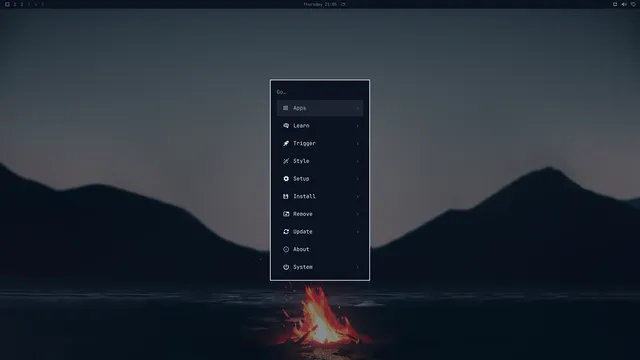Expand the Apps row chevron

tap(358, 108)
